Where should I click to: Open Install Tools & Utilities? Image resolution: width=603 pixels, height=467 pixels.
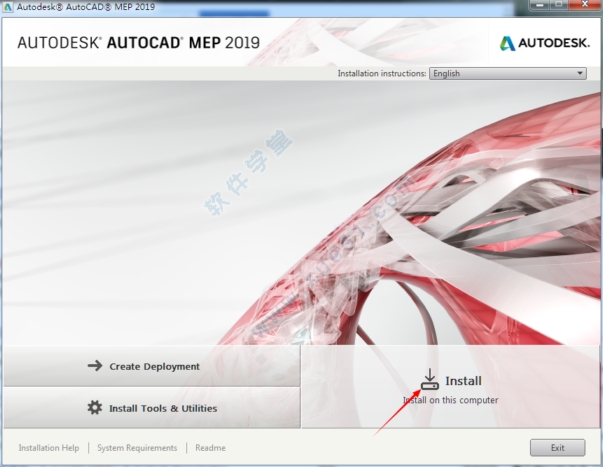152,408
